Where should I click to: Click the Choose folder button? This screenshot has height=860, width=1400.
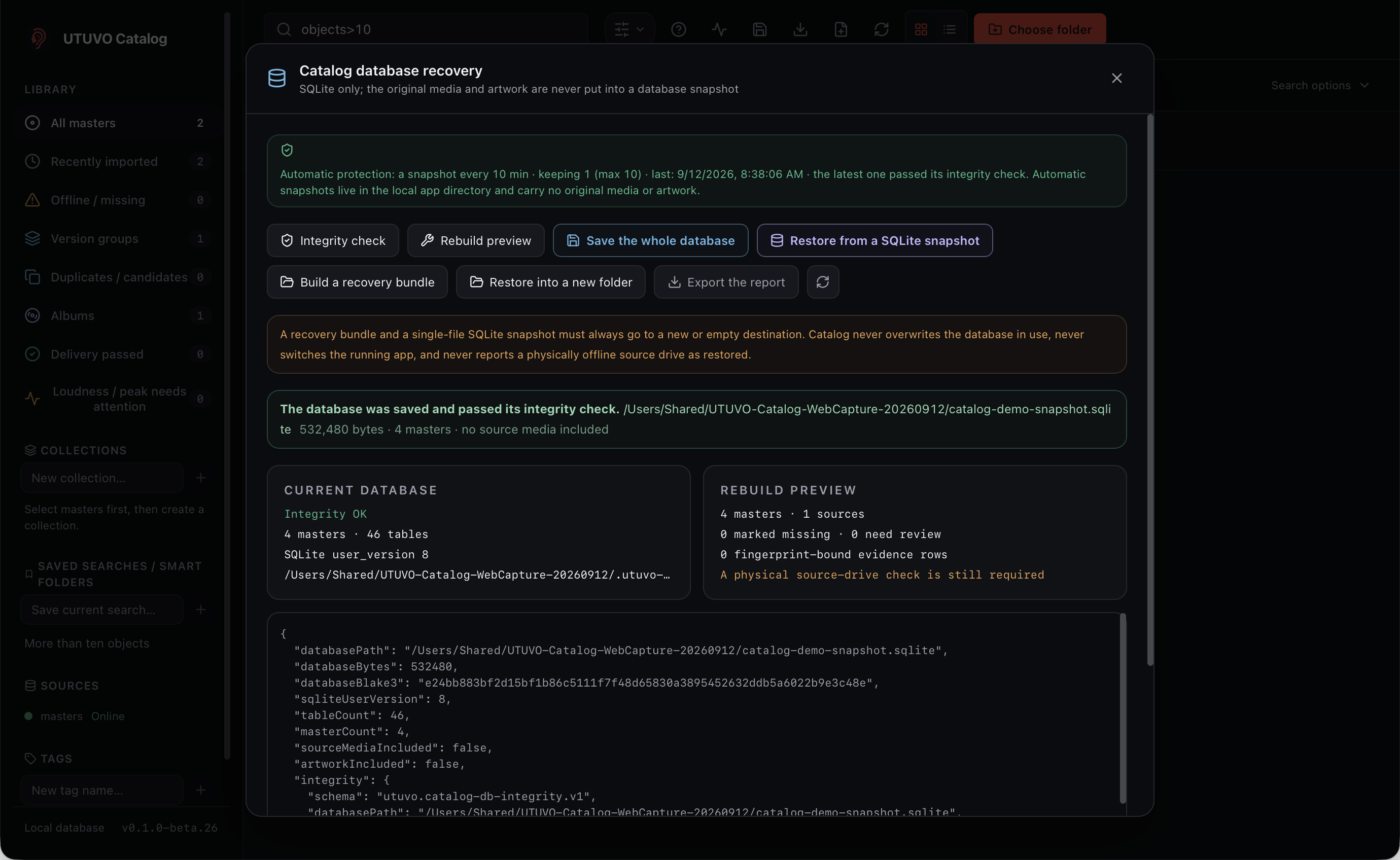click(x=1039, y=29)
